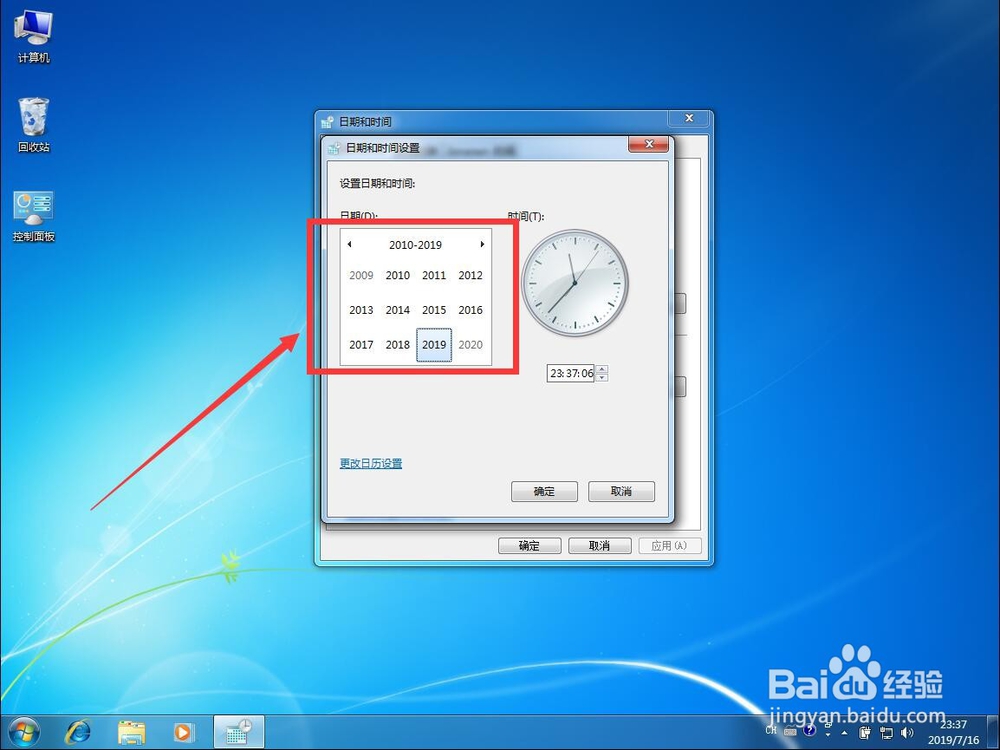Click 取消 in the 日期和时间设置 dialog
Image resolution: width=1000 pixels, height=750 pixels.
point(621,491)
